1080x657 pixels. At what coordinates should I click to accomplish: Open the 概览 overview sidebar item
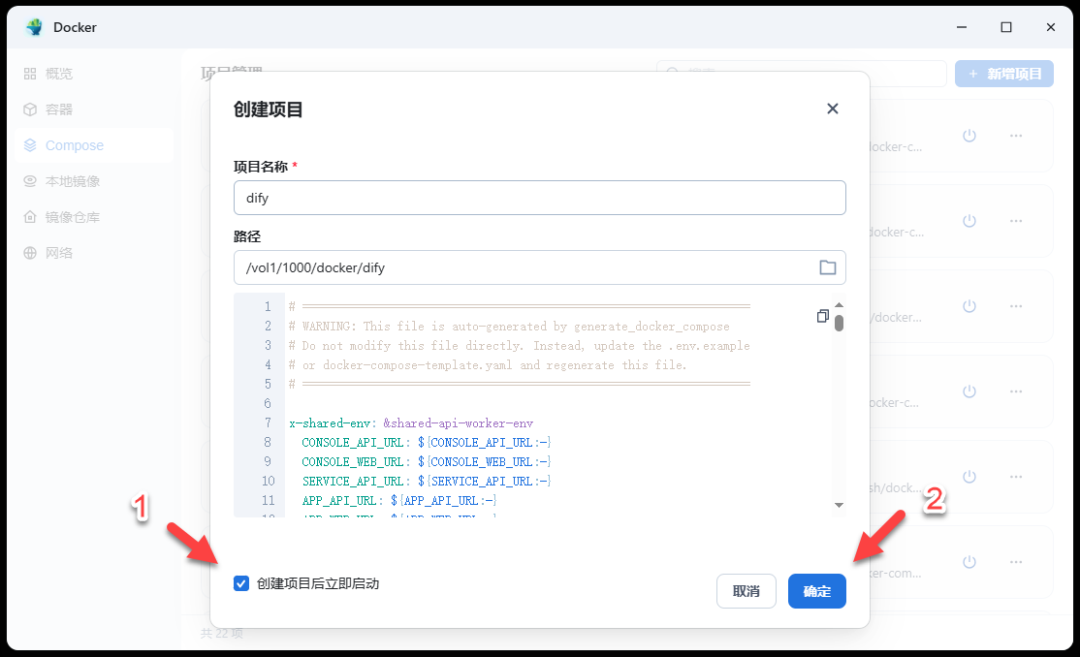(x=93, y=74)
